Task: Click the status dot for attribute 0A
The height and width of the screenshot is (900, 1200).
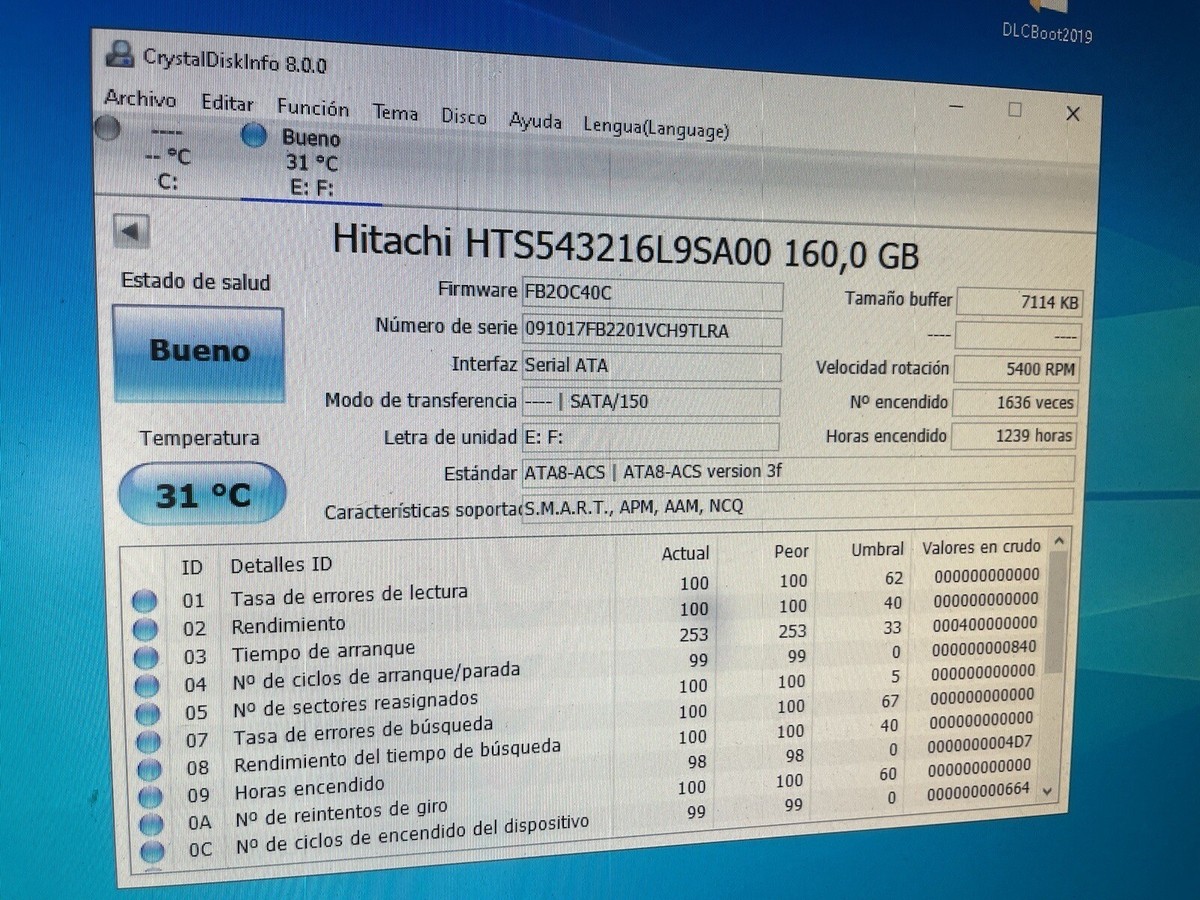Action: pos(152,824)
